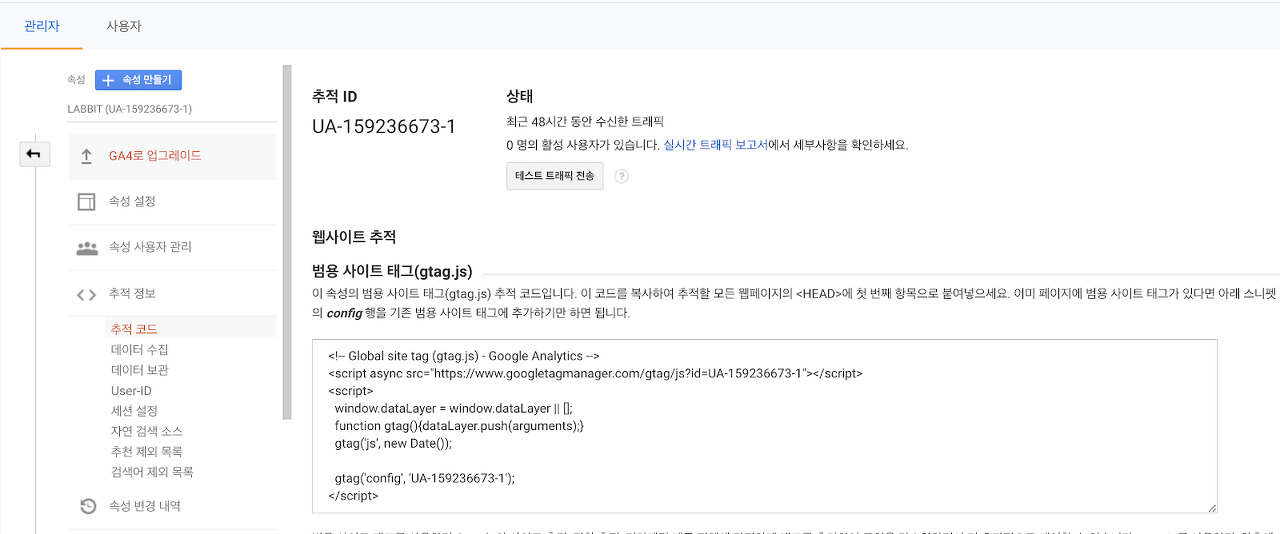Select User-ID menu item
This screenshot has width=1280, height=534.
[131, 391]
